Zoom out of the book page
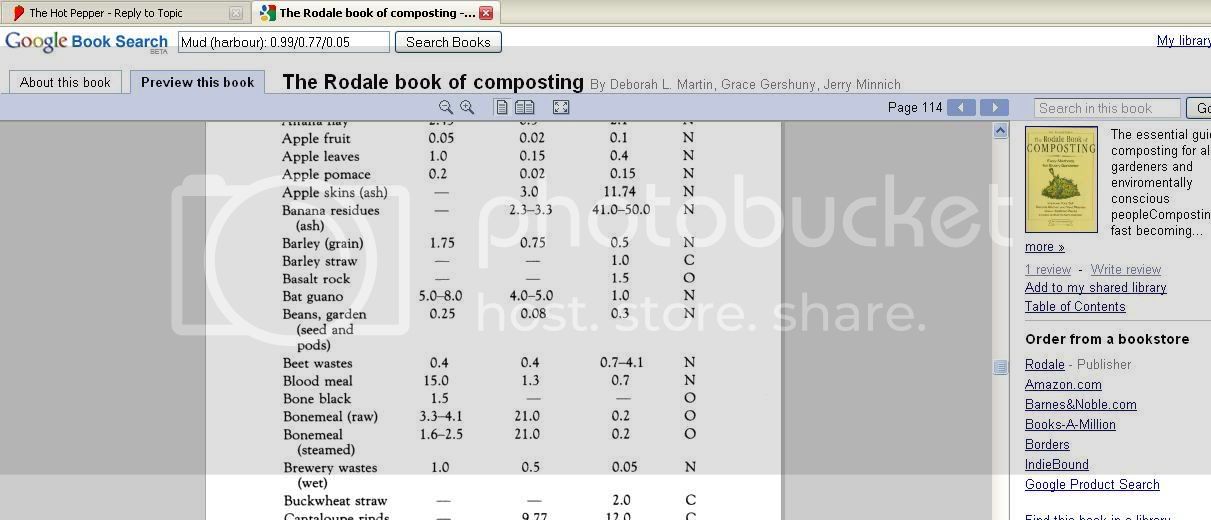Viewport: 1211px width, 520px height. point(446,108)
